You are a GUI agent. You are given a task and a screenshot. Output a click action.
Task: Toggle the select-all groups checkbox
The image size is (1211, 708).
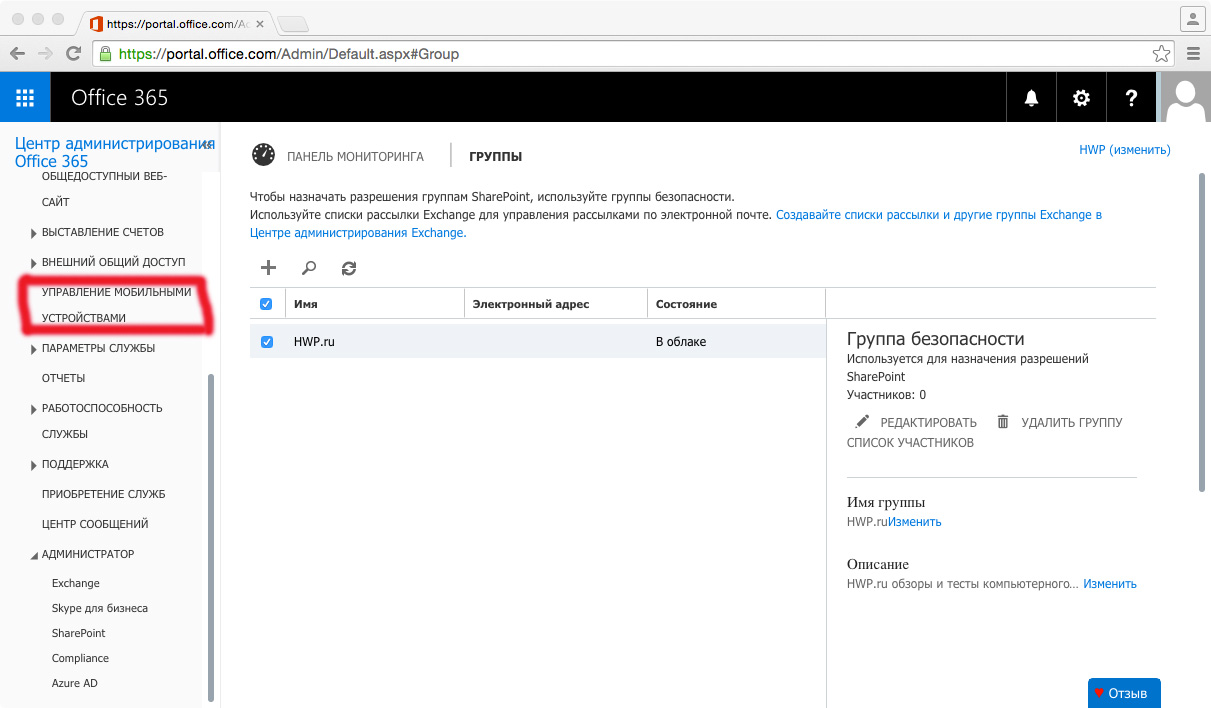[266, 304]
